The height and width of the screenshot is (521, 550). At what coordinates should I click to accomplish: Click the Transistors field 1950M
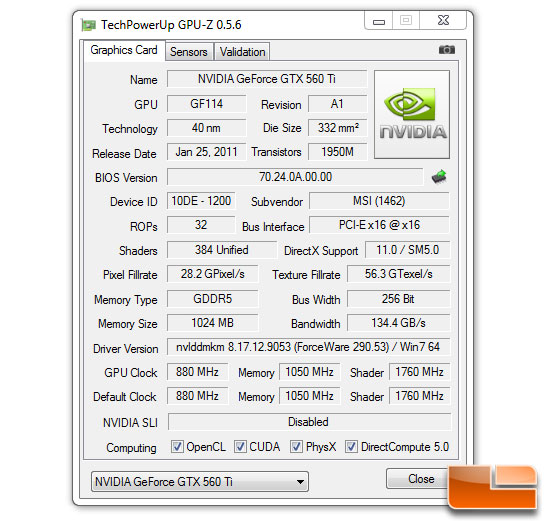click(337, 152)
